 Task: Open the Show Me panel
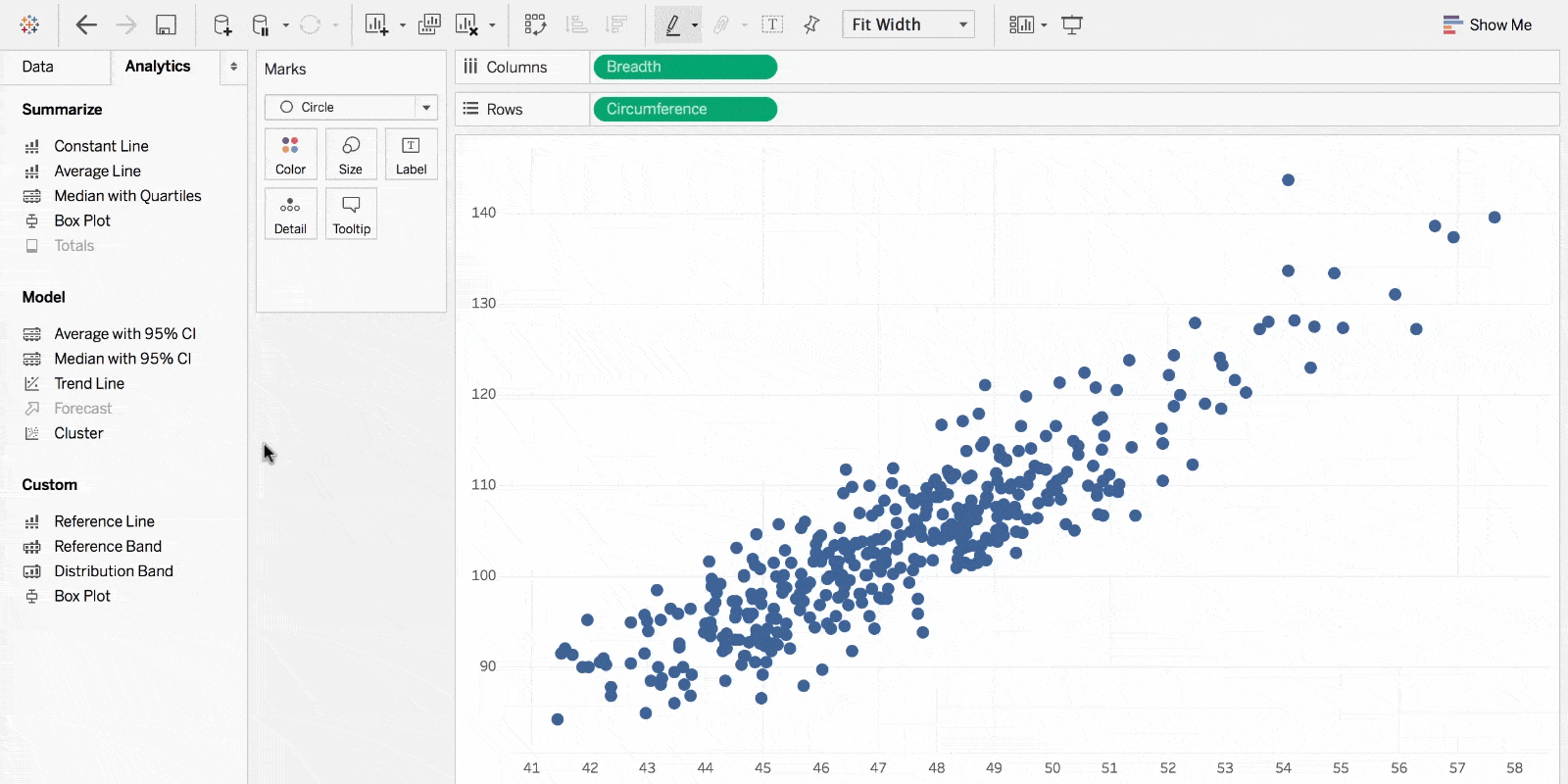tap(1487, 25)
